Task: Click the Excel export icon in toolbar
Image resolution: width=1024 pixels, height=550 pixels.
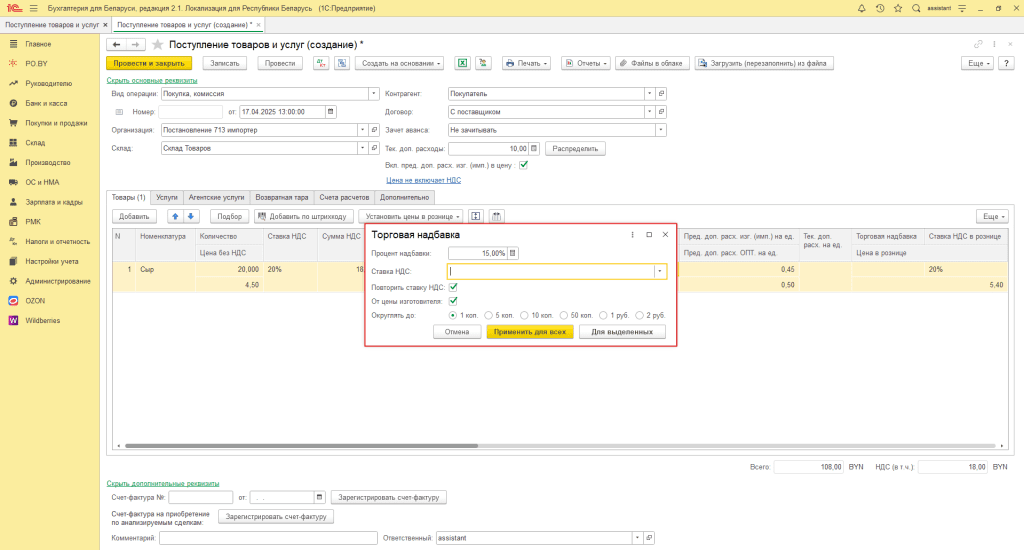Action: 462,63
